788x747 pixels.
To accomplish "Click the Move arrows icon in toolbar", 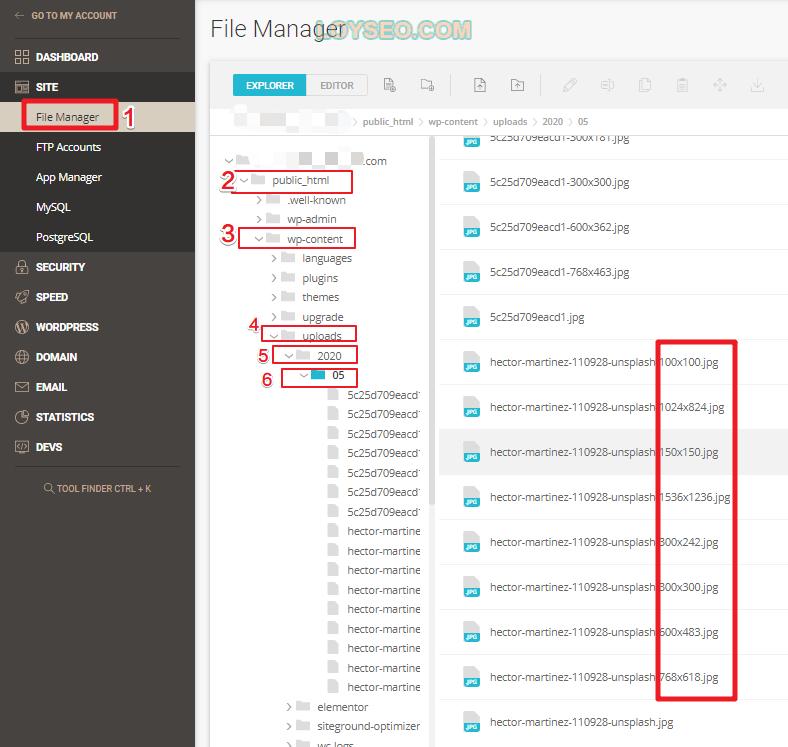I will pos(719,85).
